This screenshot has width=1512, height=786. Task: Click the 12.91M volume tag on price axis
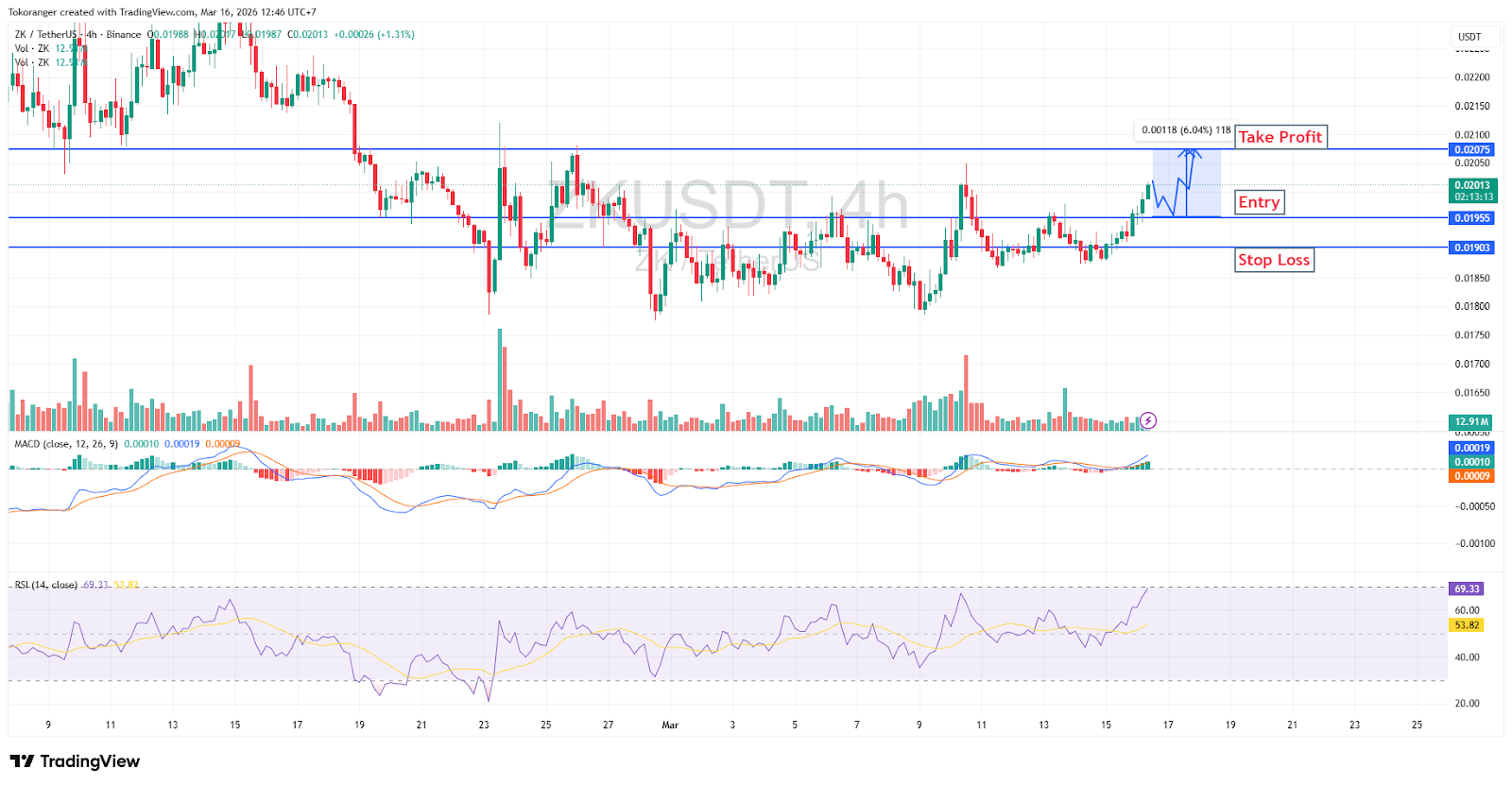1471,422
